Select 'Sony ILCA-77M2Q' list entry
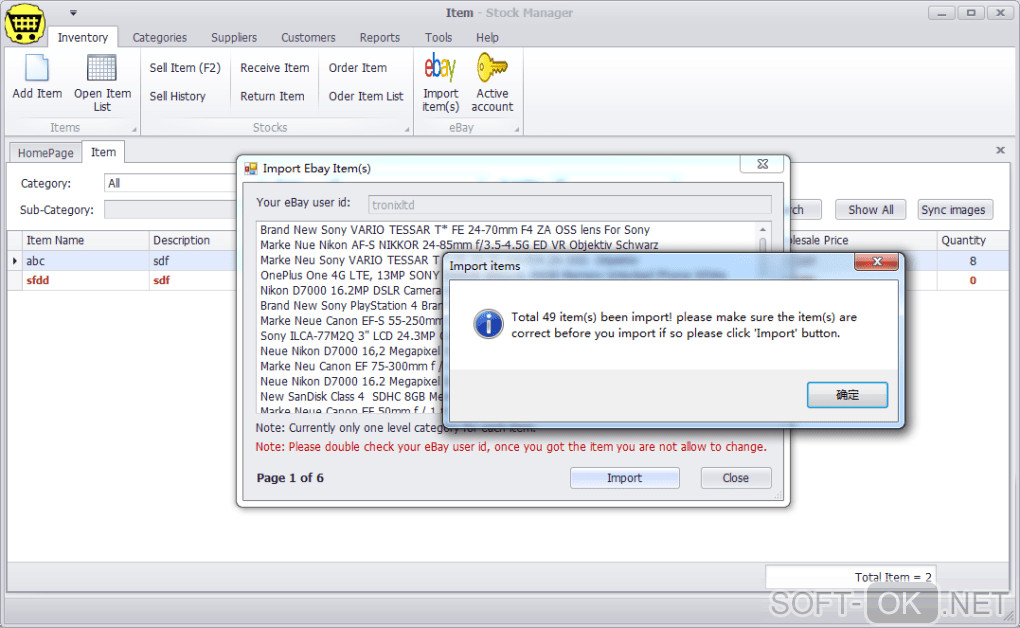1020x628 pixels. (350, 336)
